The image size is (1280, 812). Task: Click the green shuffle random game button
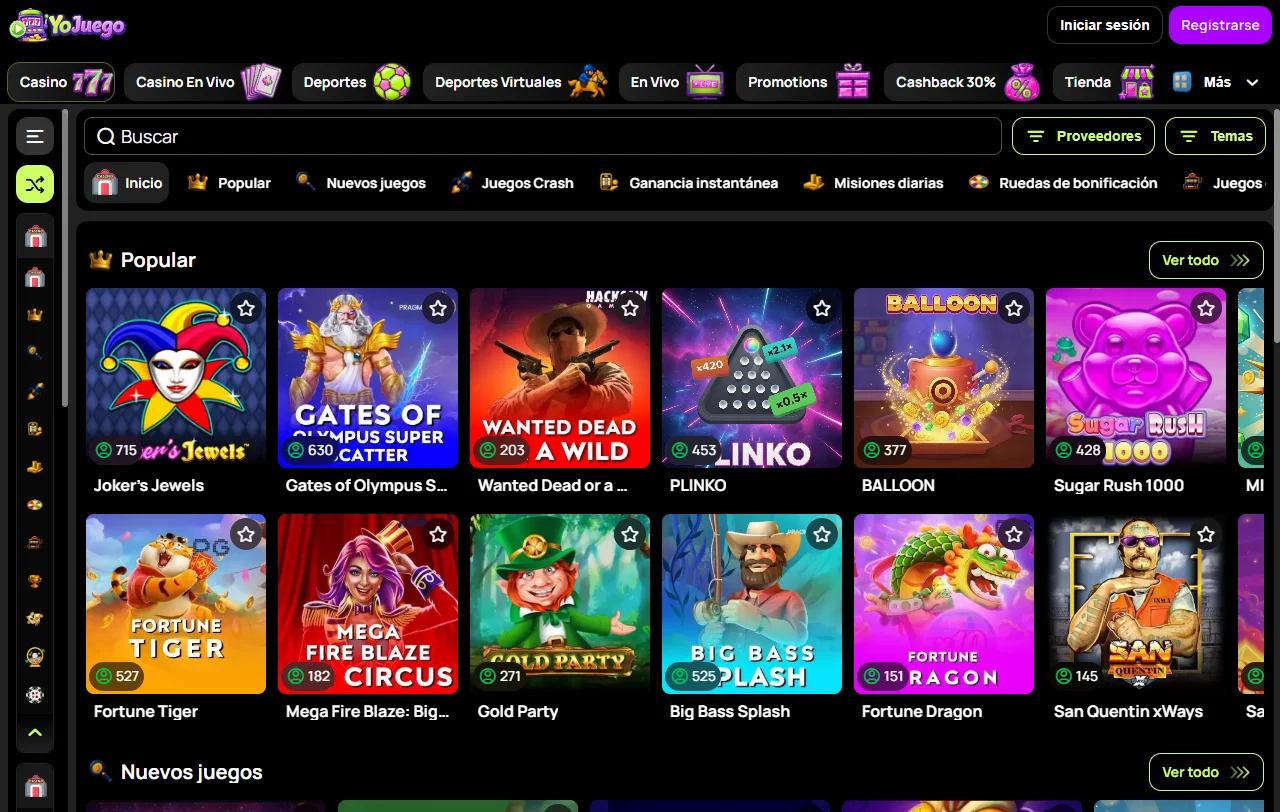tap(35, 184)
